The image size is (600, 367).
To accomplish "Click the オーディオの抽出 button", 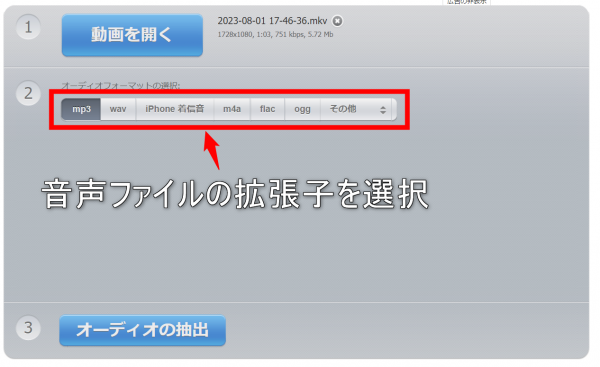I will tap(142, 330).
